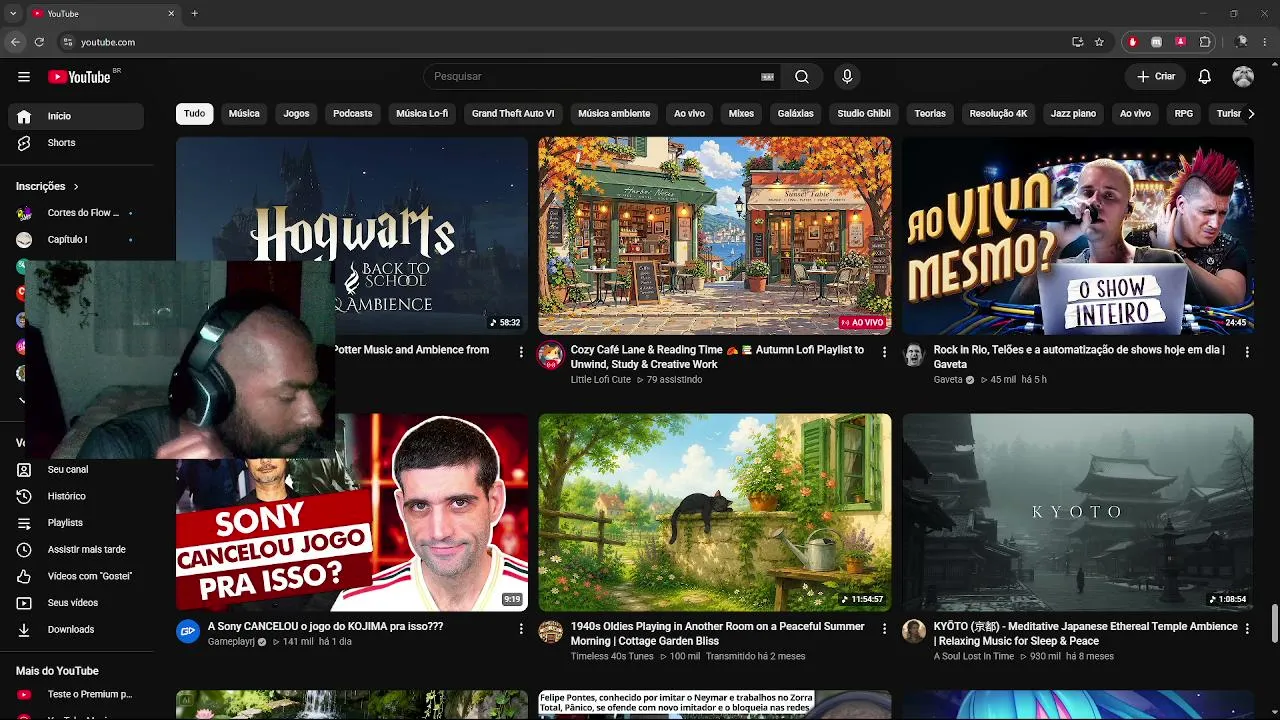The image size is (1280, 720).
Task: Click the YouTube logo
Action: click(x=79, y=77)
